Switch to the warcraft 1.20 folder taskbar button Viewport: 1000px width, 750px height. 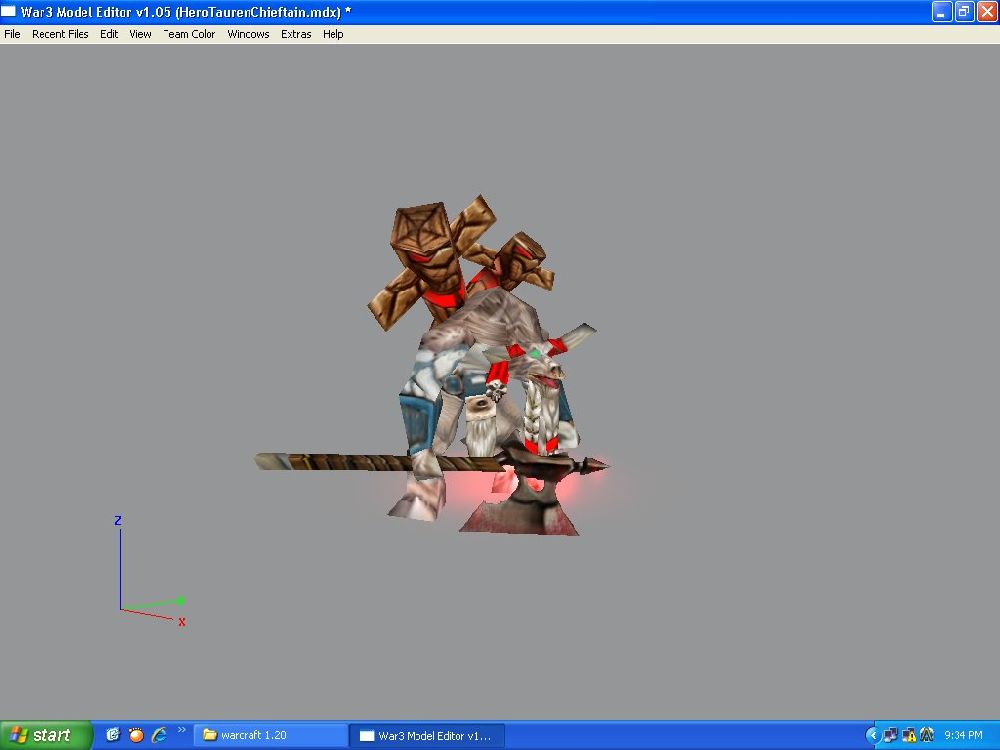pyautogui.click(x=271, y=735)
